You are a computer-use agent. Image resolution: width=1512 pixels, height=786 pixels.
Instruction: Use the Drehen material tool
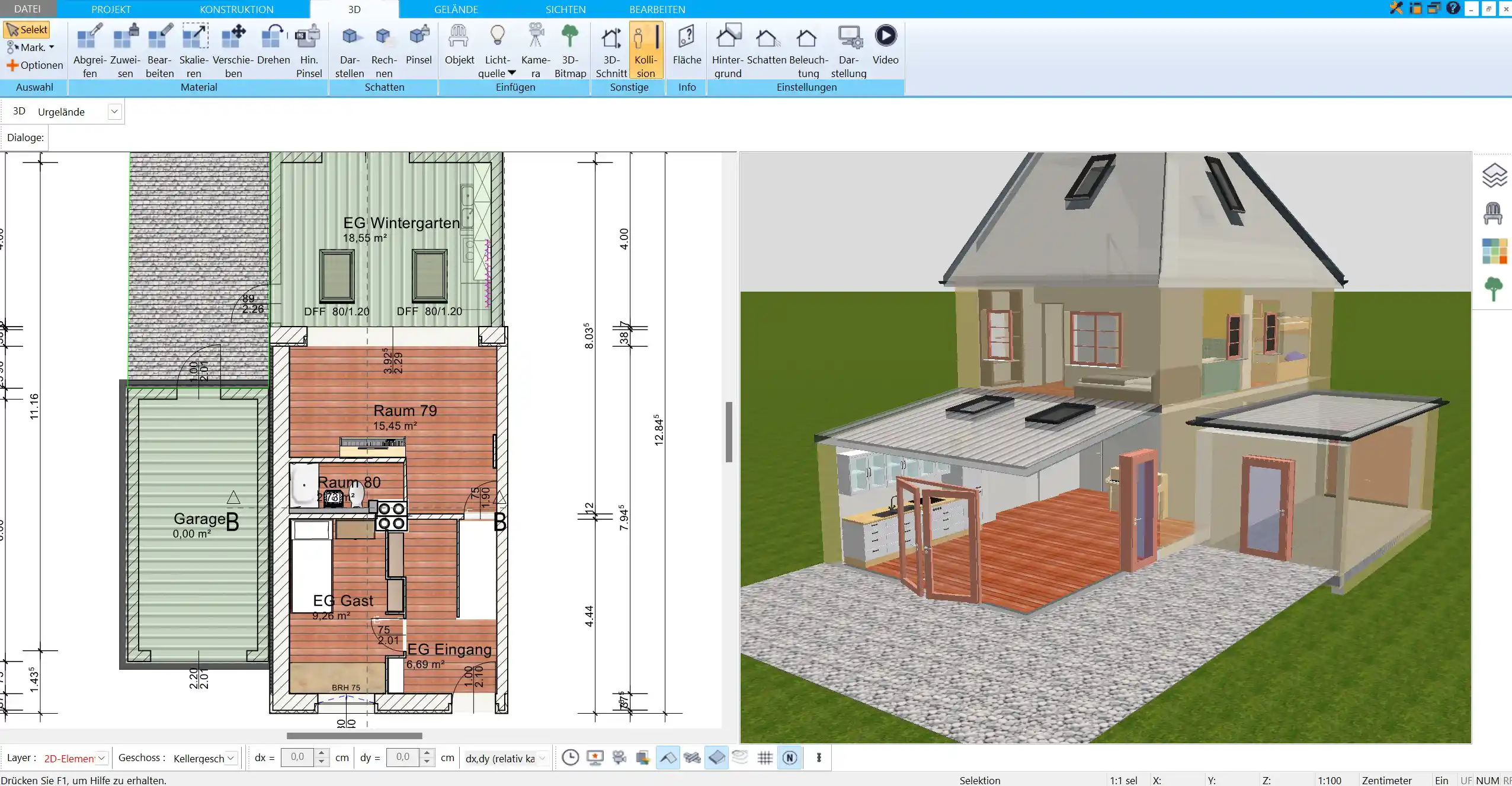(x=273, y=45)
